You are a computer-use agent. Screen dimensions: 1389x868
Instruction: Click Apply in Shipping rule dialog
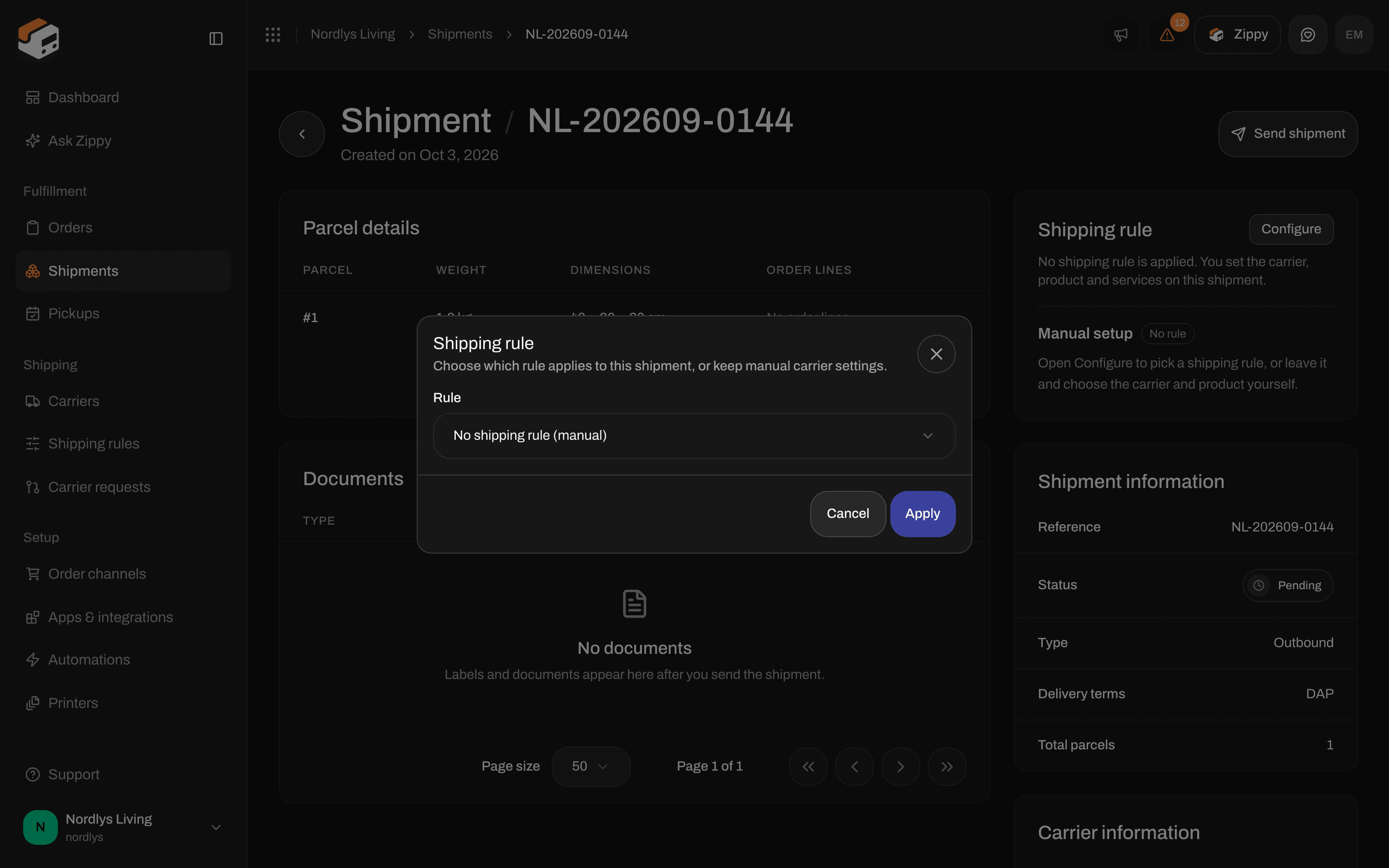point(922,514)
